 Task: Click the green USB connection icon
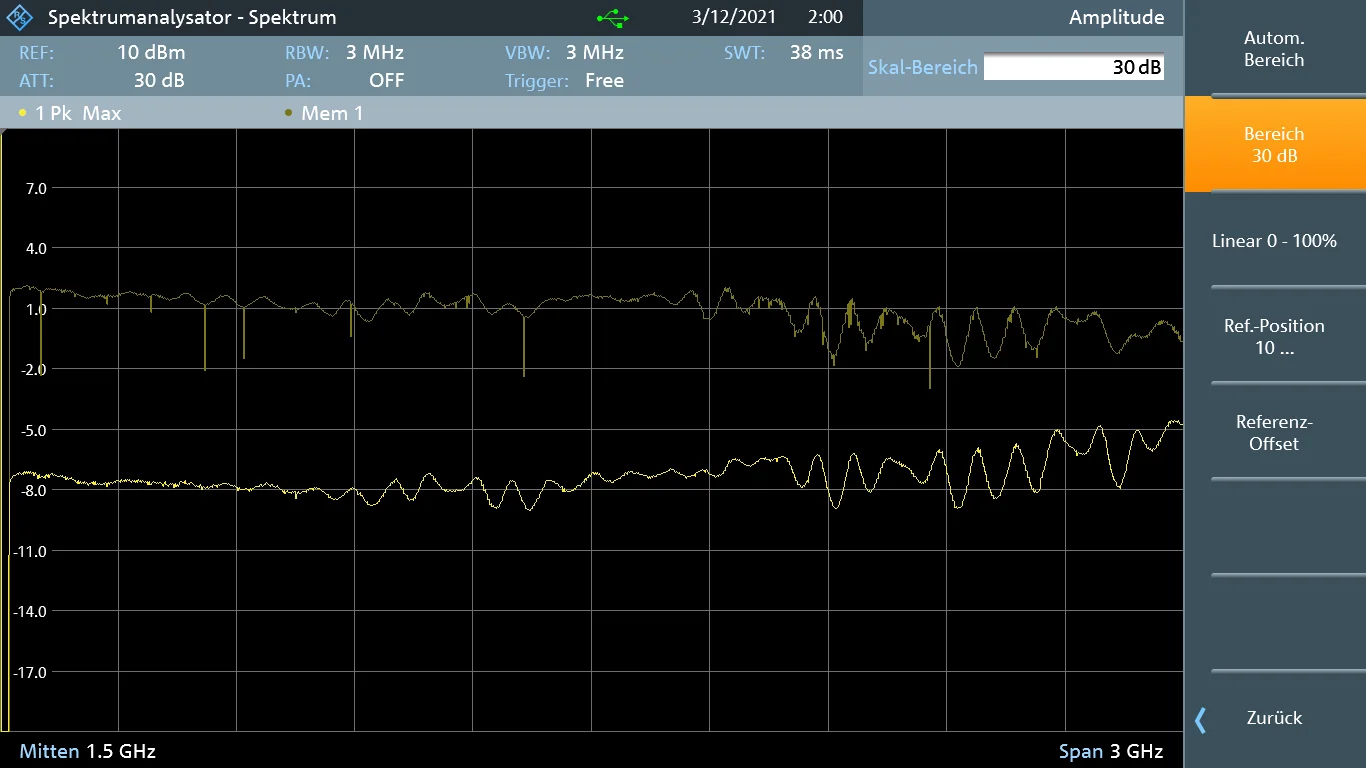click(612, 17)
